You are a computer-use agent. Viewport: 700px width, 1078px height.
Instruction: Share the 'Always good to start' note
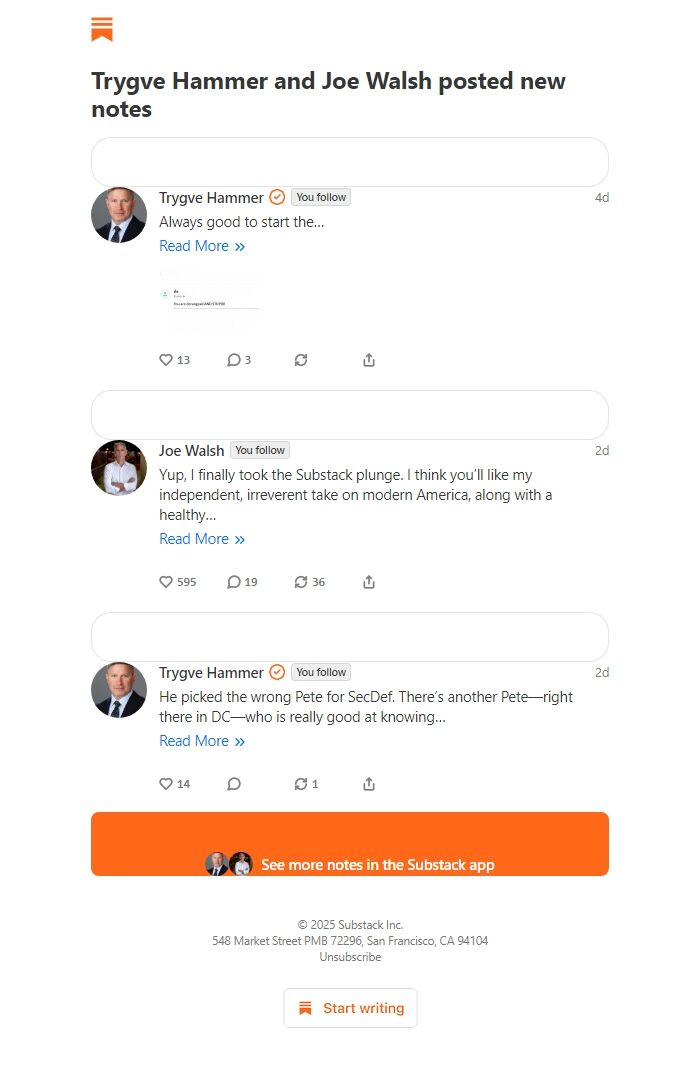pyautogui.click(x=369, y=360)
